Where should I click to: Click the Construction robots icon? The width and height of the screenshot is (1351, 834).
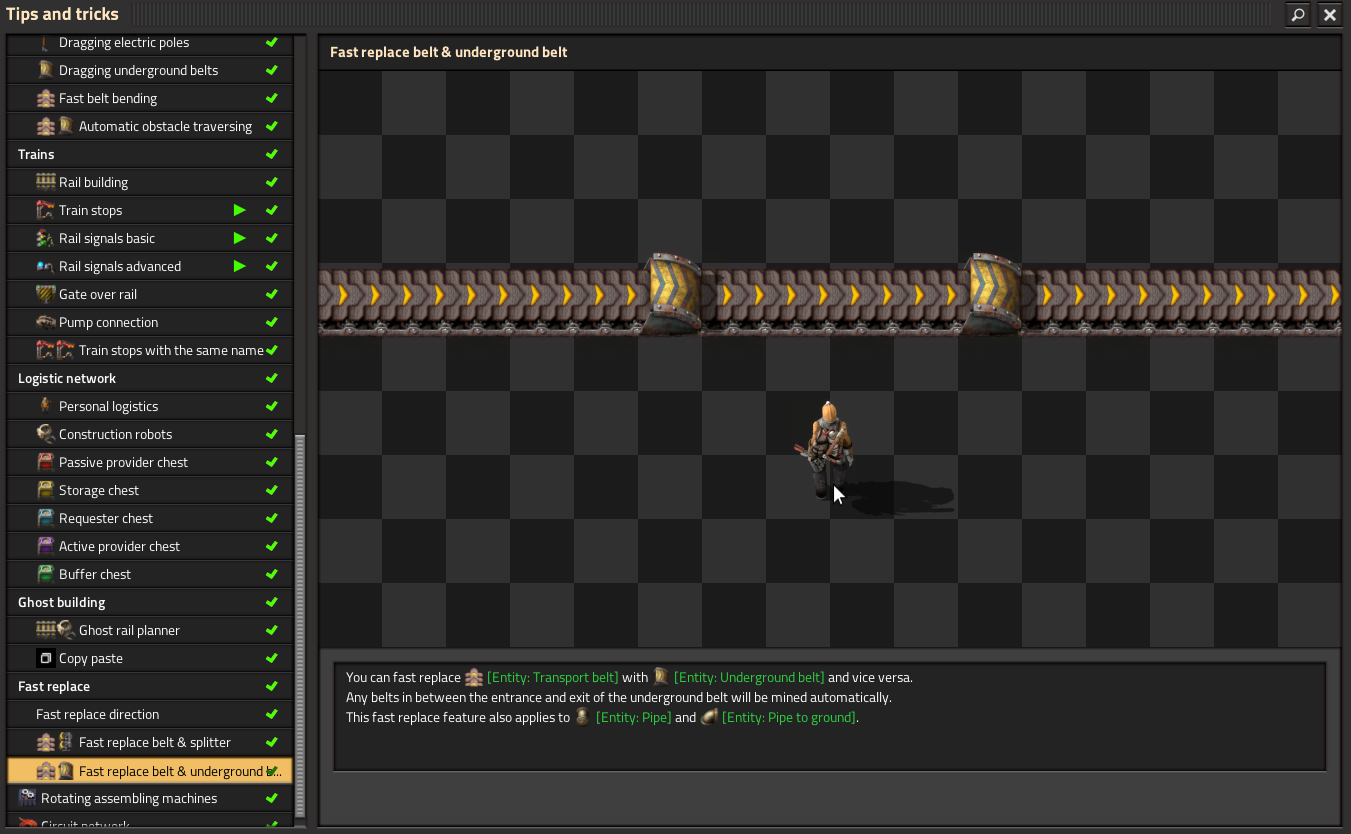(46, 434)
